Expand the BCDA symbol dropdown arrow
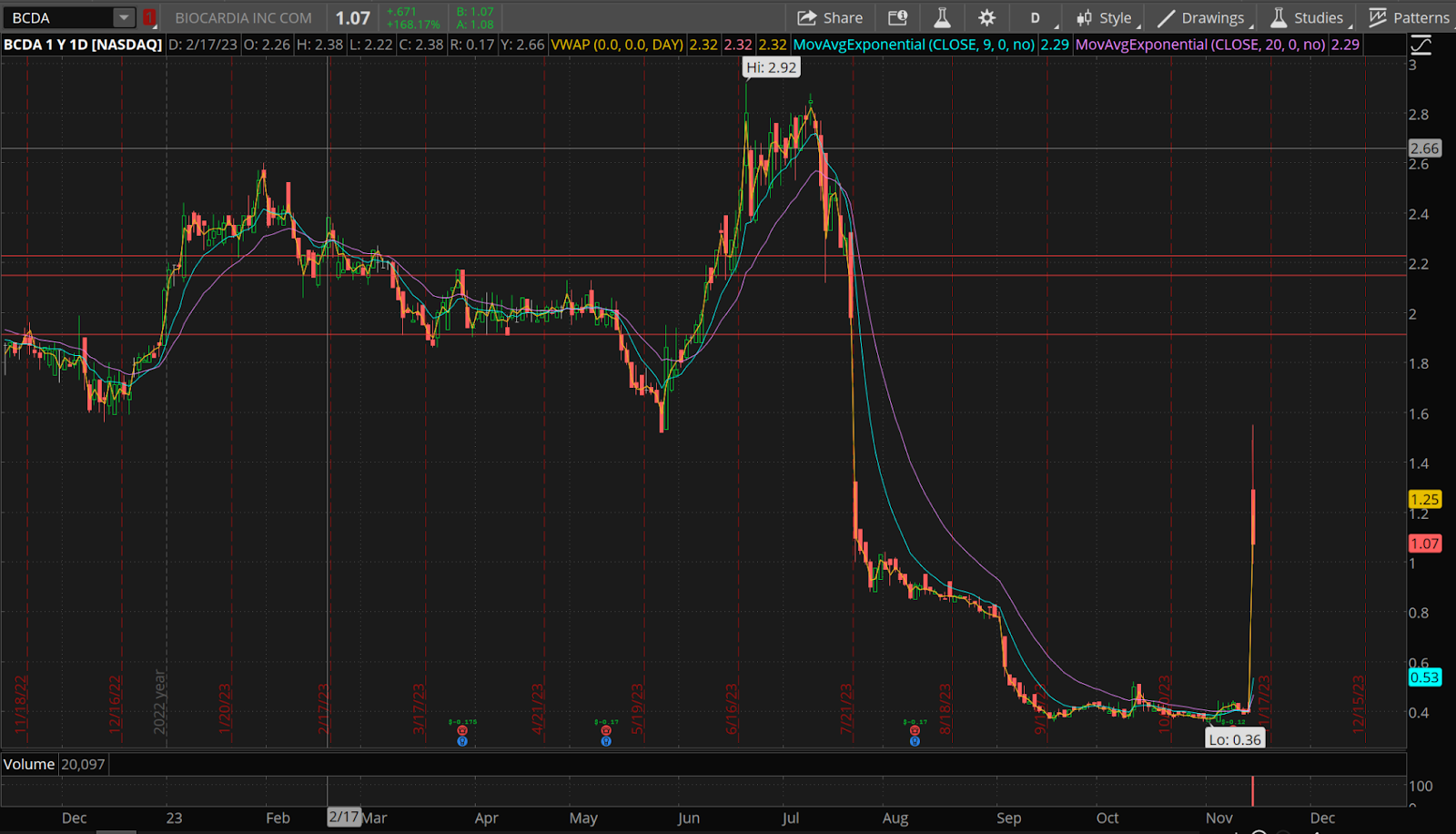The image size is (1456, 834). click(124, 17)
